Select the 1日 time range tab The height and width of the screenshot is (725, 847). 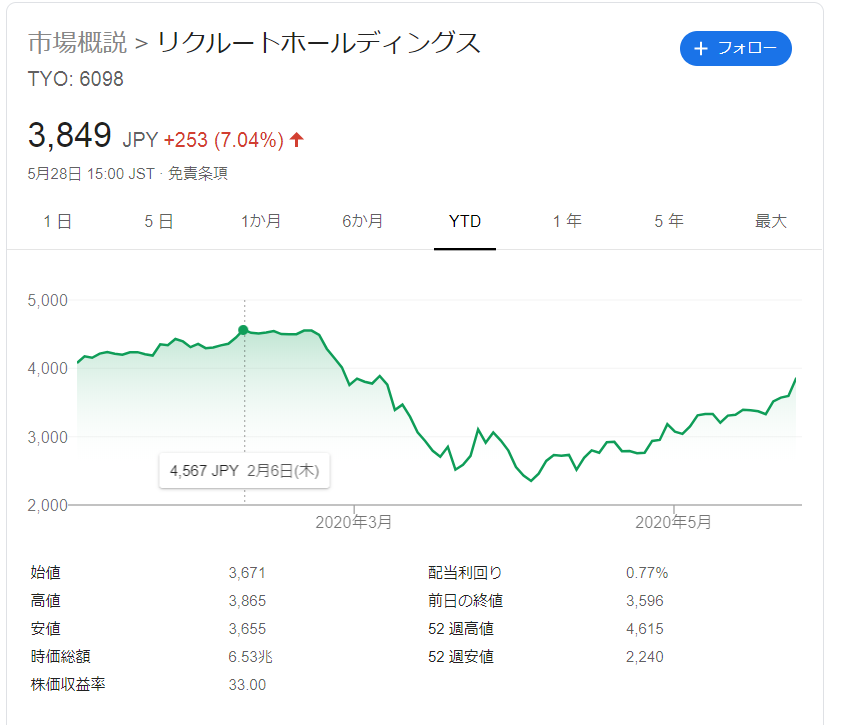(x=57, y=221)
